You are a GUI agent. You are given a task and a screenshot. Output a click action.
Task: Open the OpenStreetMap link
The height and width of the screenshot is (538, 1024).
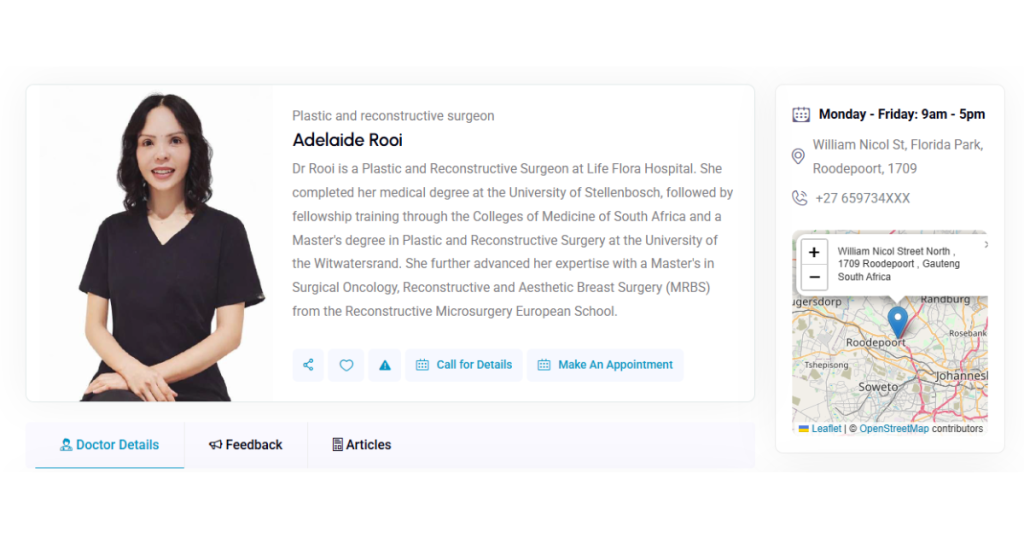894,429
